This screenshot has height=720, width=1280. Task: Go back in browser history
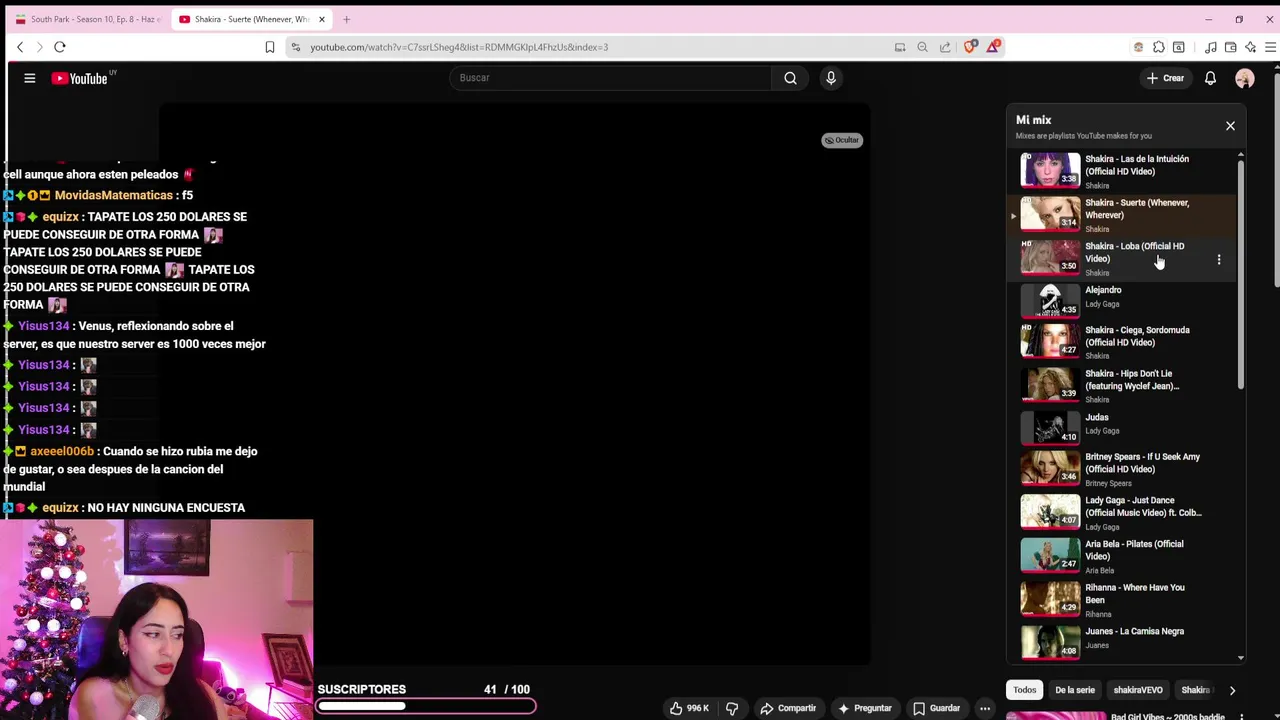pyautogui.click(x=20, y=47)
